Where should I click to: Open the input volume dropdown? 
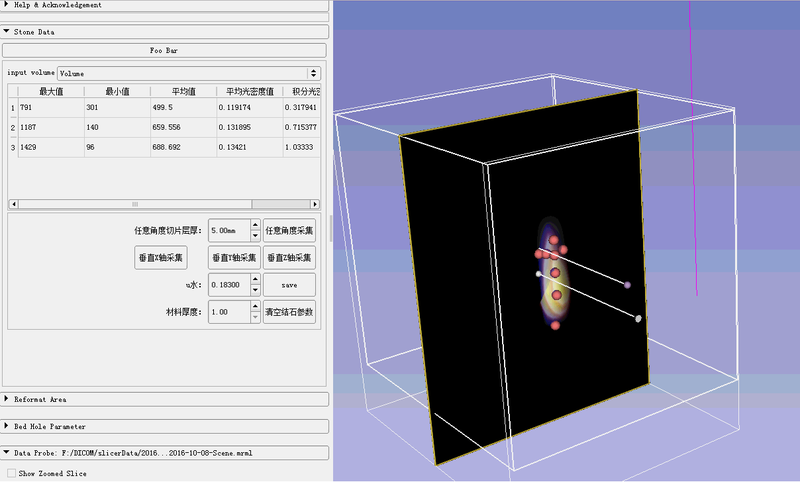188,73
